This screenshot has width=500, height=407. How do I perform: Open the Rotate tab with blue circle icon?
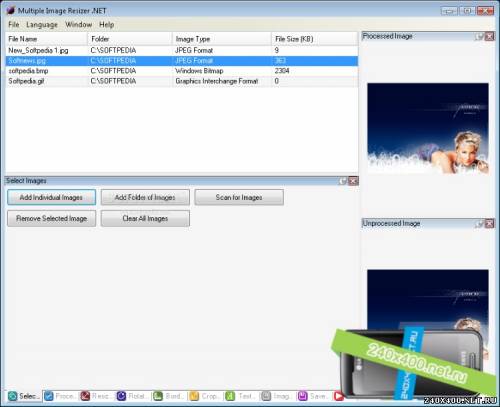click(133, 396)
